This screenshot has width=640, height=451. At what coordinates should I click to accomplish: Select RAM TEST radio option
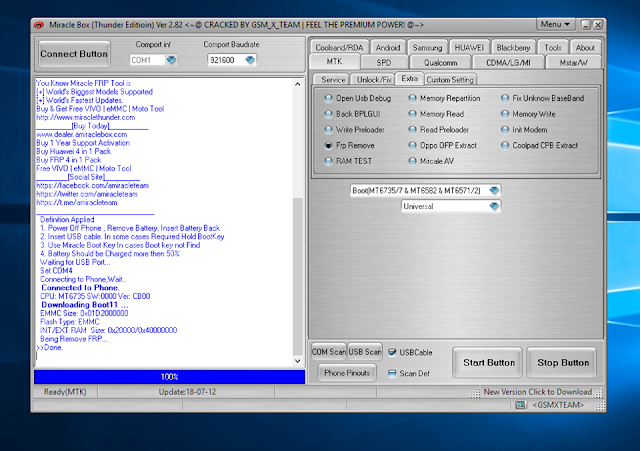tap(328, 161)
